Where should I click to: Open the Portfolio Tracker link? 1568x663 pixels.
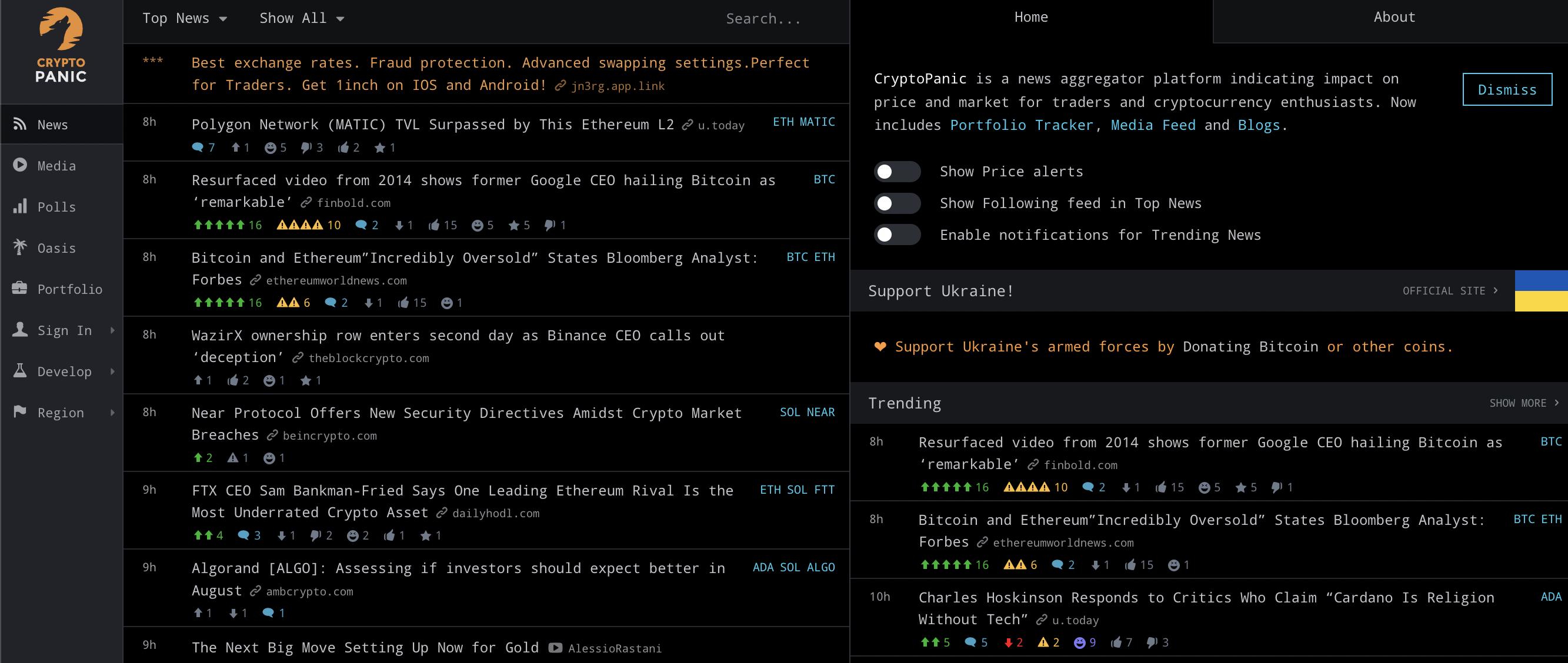click(x=1022, y=125)
